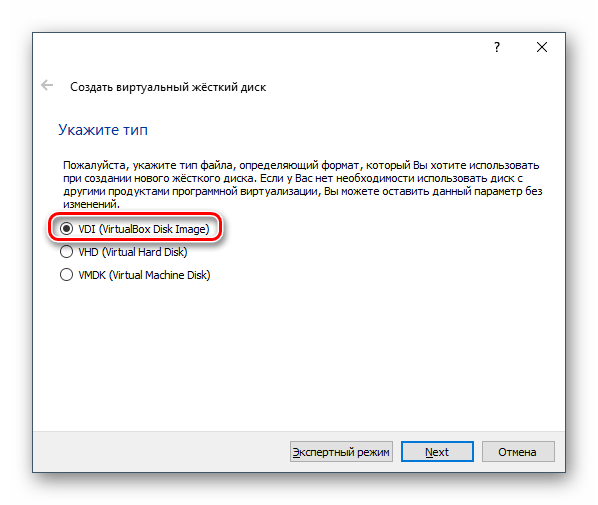Click the heading "Укажите тип"
Viewport: 598px width, 505px height.
coord(103,130)
